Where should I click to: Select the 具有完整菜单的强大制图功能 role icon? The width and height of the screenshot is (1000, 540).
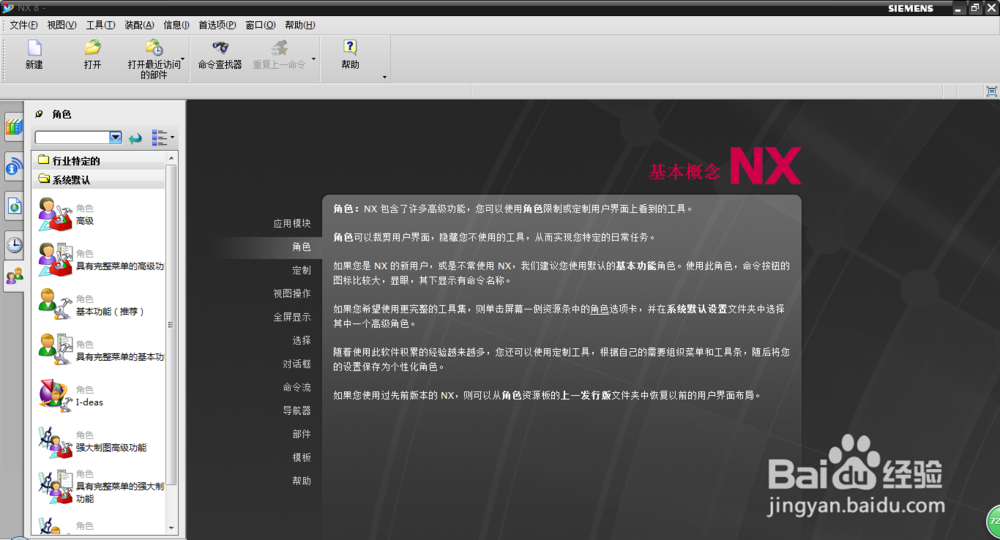point(55,486)
